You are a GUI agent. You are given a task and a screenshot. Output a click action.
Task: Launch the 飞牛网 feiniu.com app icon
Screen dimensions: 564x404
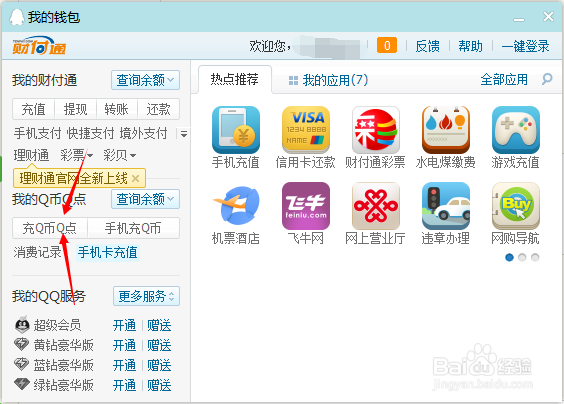pyautogui.click(x=306, y=206)
